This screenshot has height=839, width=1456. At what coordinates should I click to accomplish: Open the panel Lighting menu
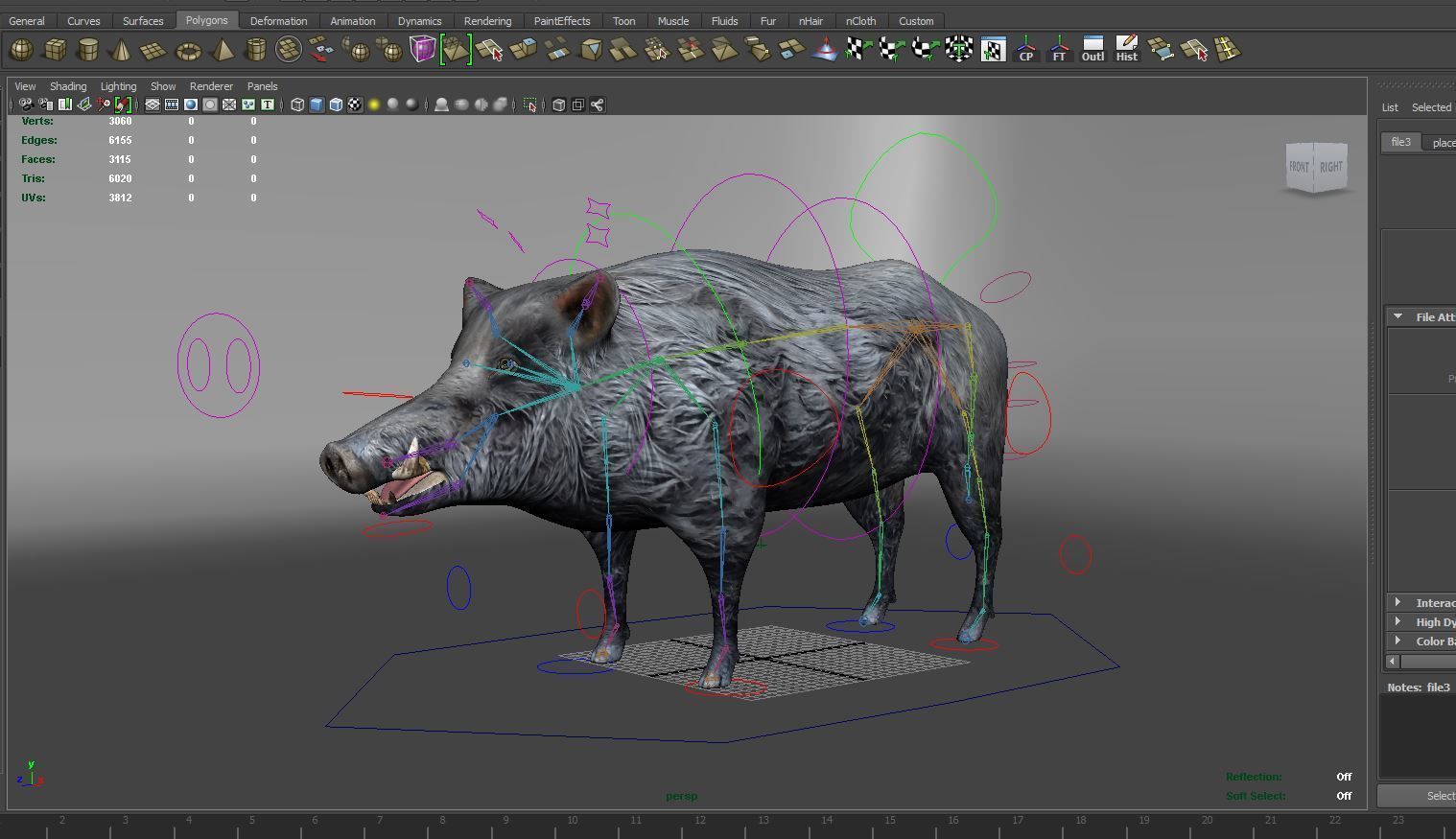click(x=118, y=86)
